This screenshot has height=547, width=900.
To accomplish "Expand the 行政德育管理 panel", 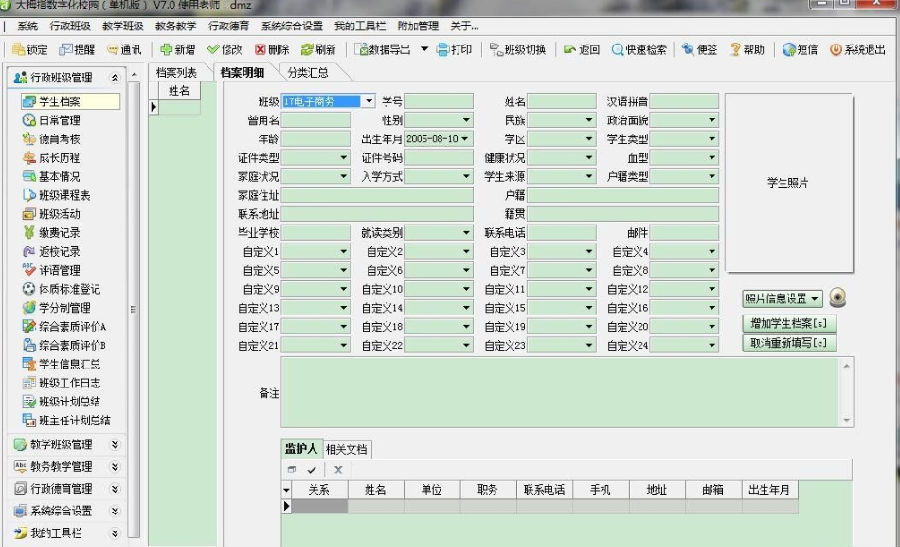I will 115,488.
